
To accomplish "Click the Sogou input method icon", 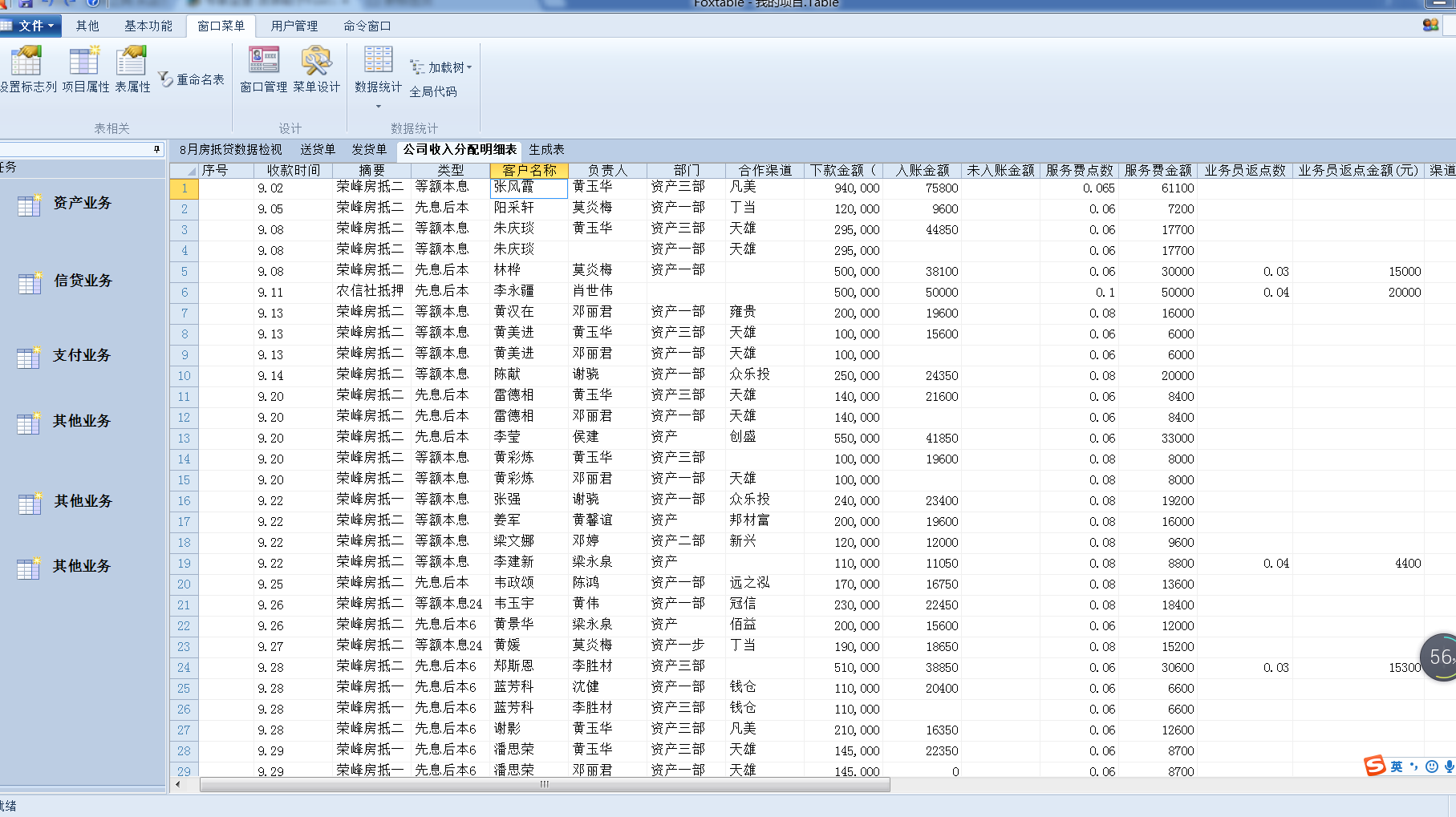I will (x=1375, y=766).
